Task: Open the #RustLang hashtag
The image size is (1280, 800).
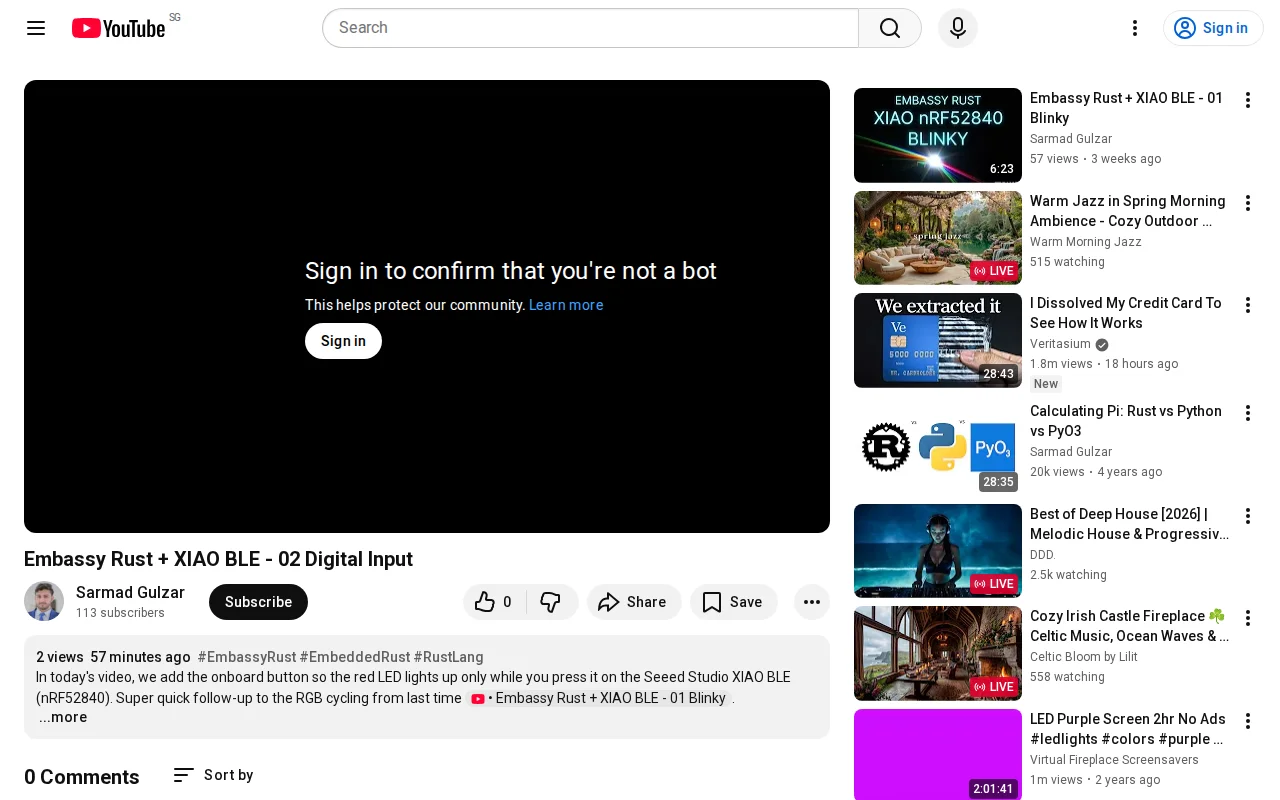Action: pyautogui.click(x=449, y=657)
